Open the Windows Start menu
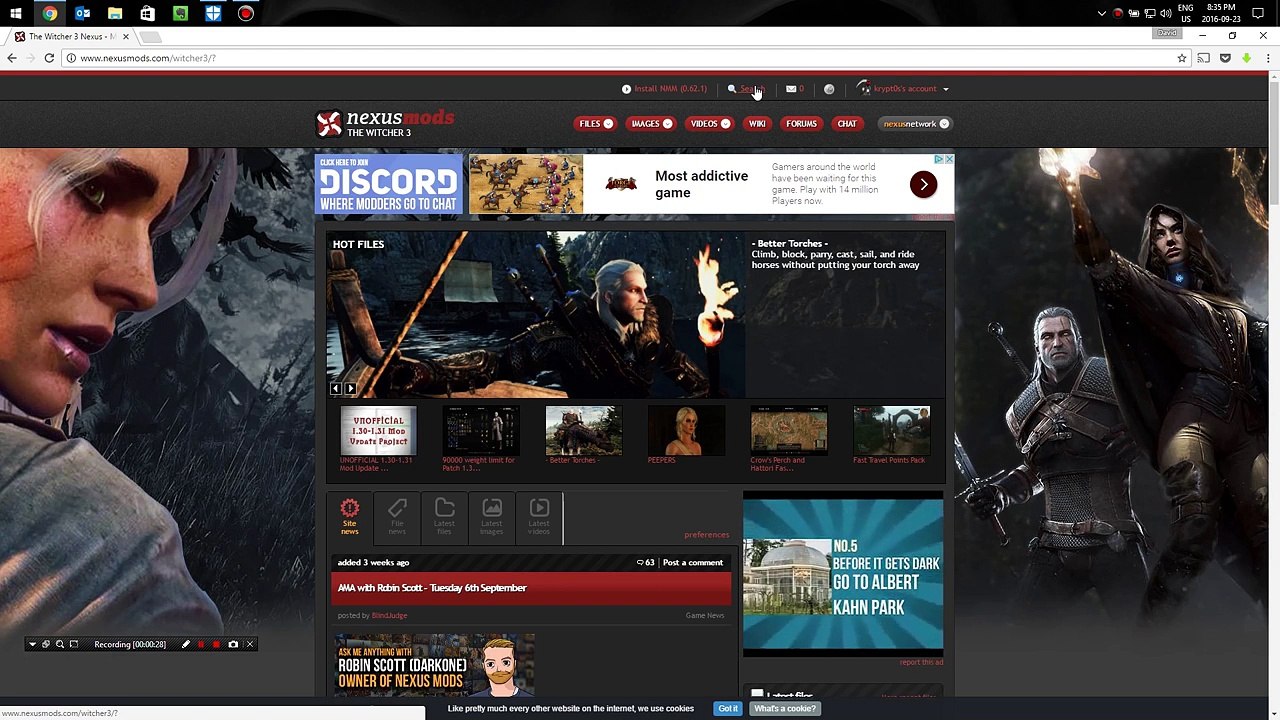 16,14
